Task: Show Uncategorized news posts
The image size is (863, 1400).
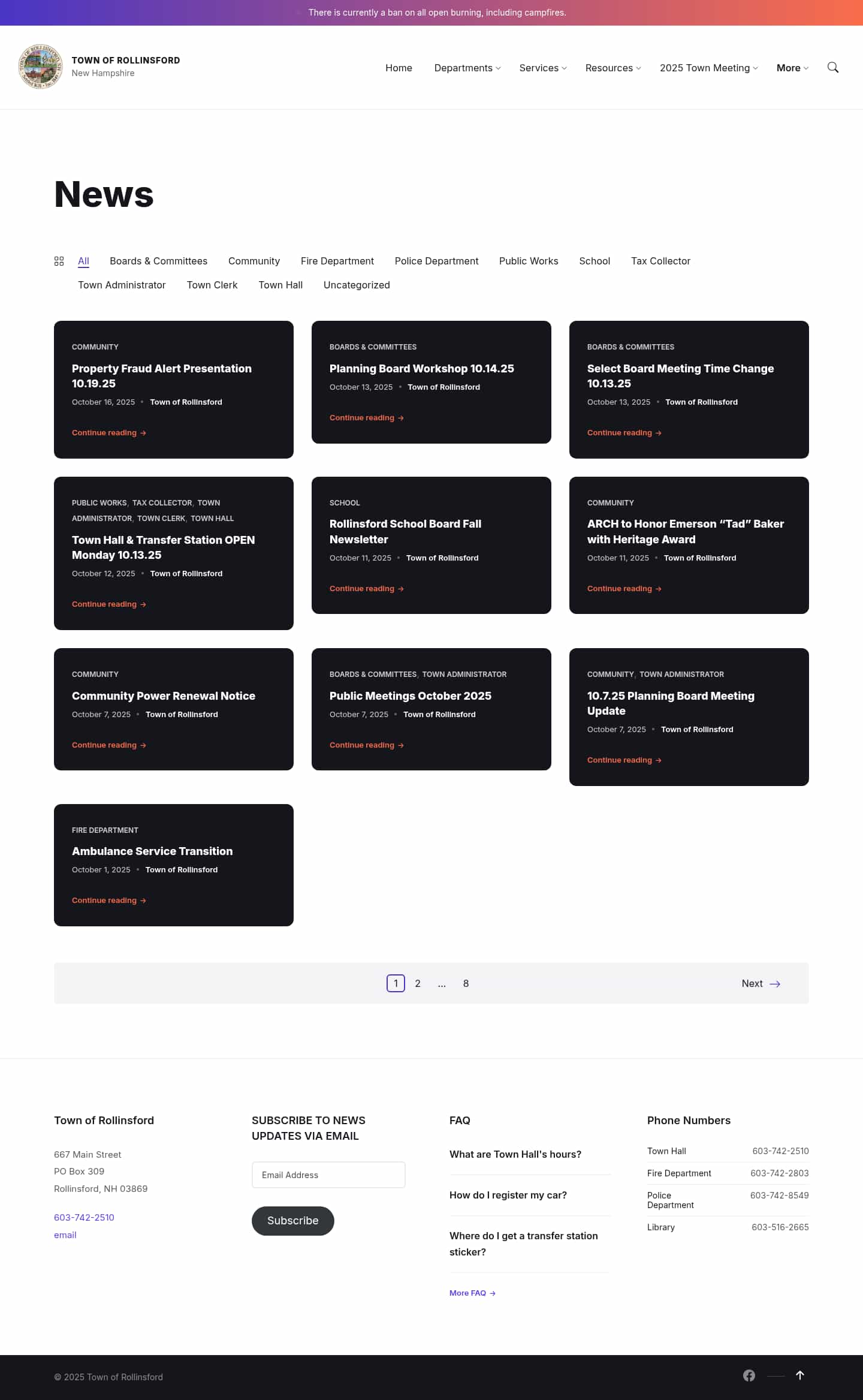Action: pyautogui.click(x=357, y=285)
